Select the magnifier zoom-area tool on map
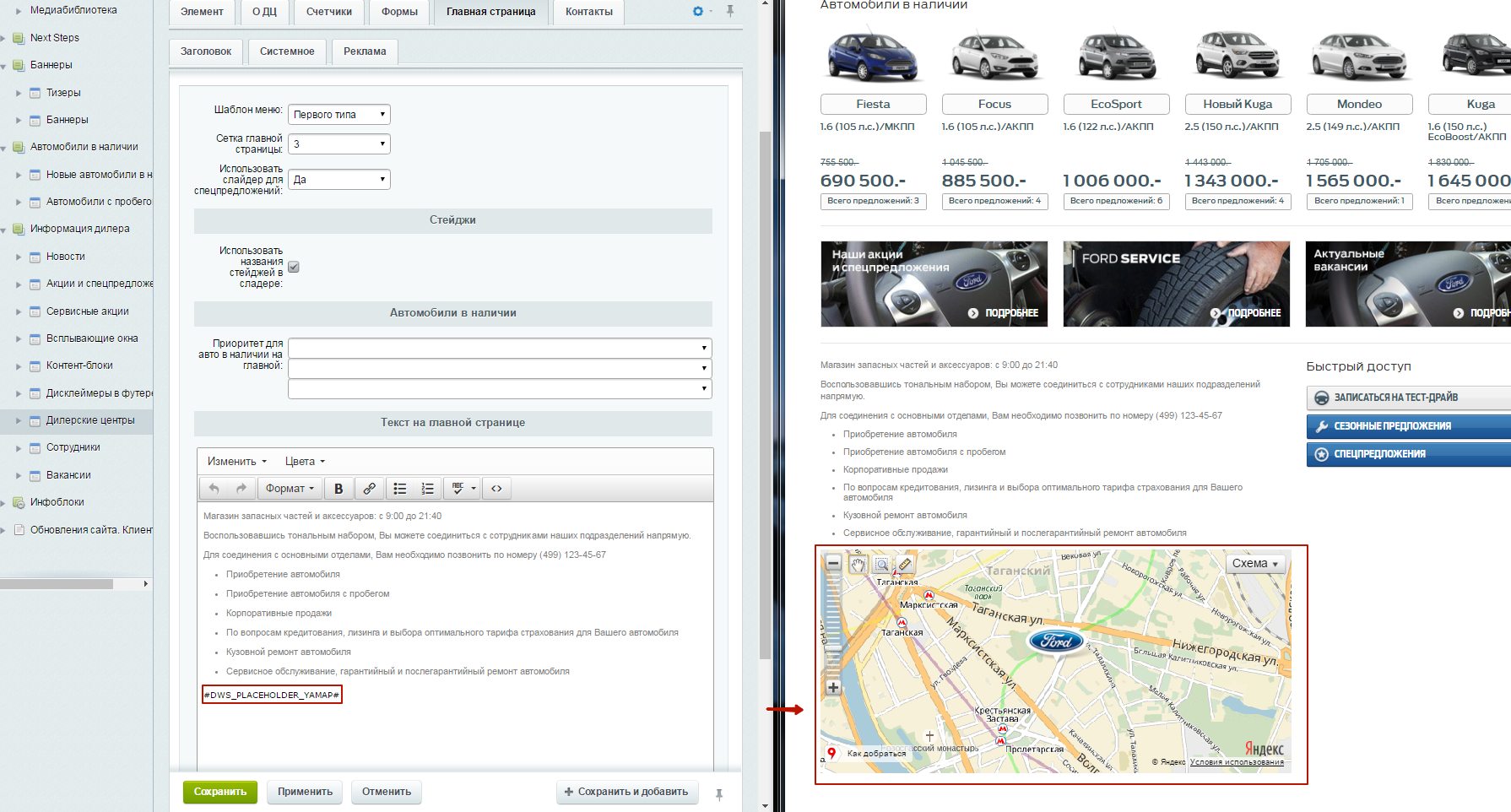Screen dimensions: 1511x812 pos(881,565)
